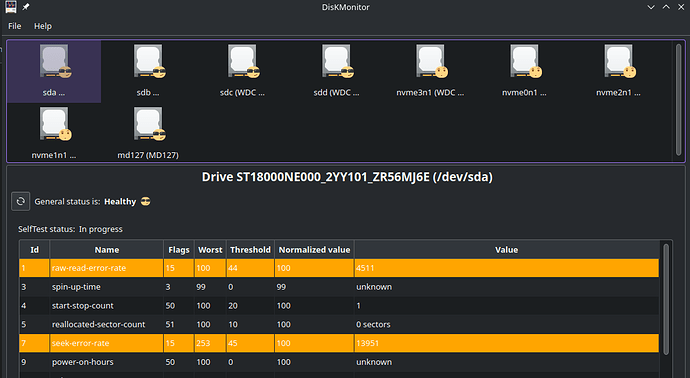Viewport: 690px width, 378px height.
Task: Click the refresh drive status button
Action: [21, 201]
